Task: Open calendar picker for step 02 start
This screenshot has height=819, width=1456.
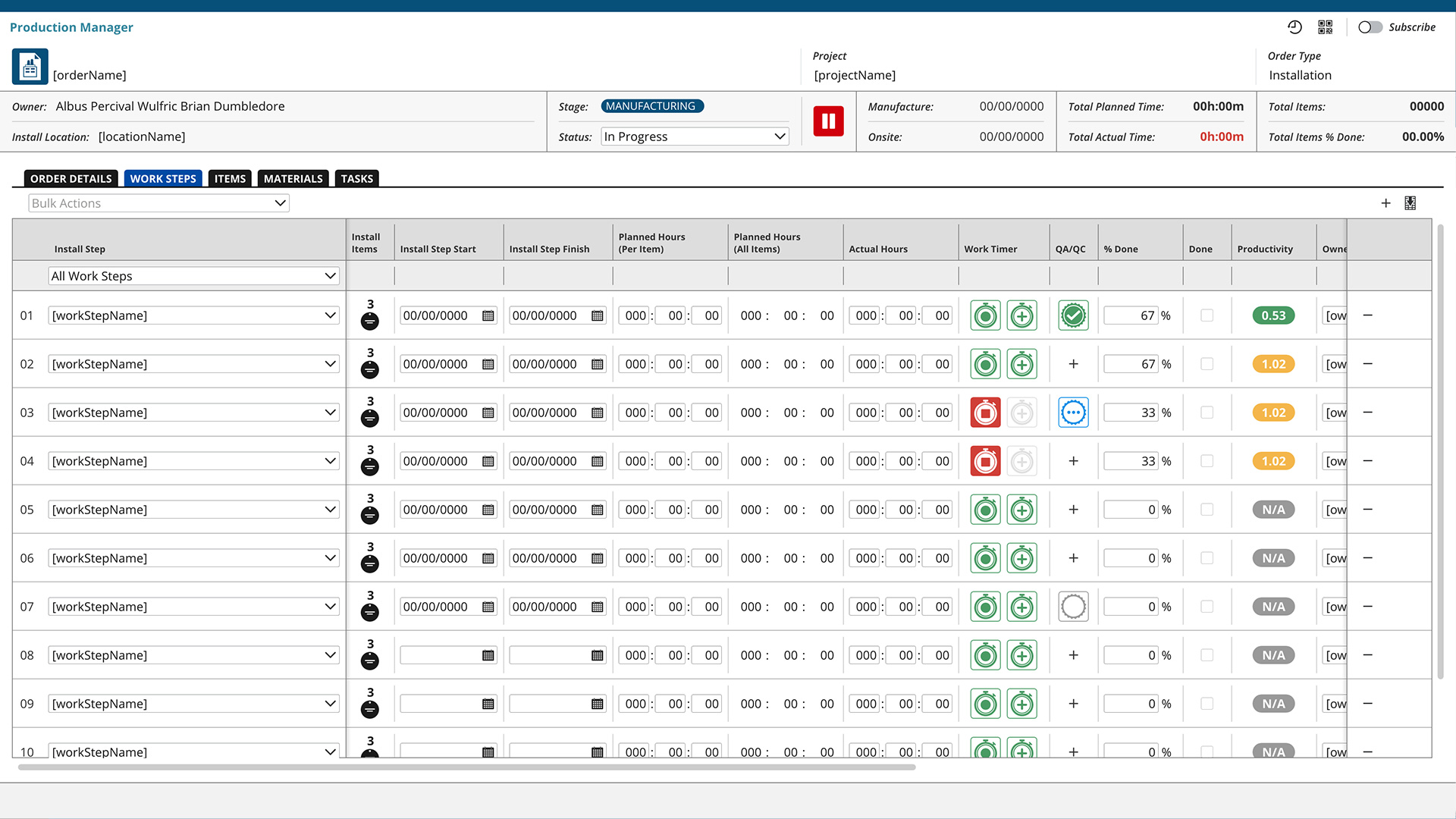Action: point(488,364)
